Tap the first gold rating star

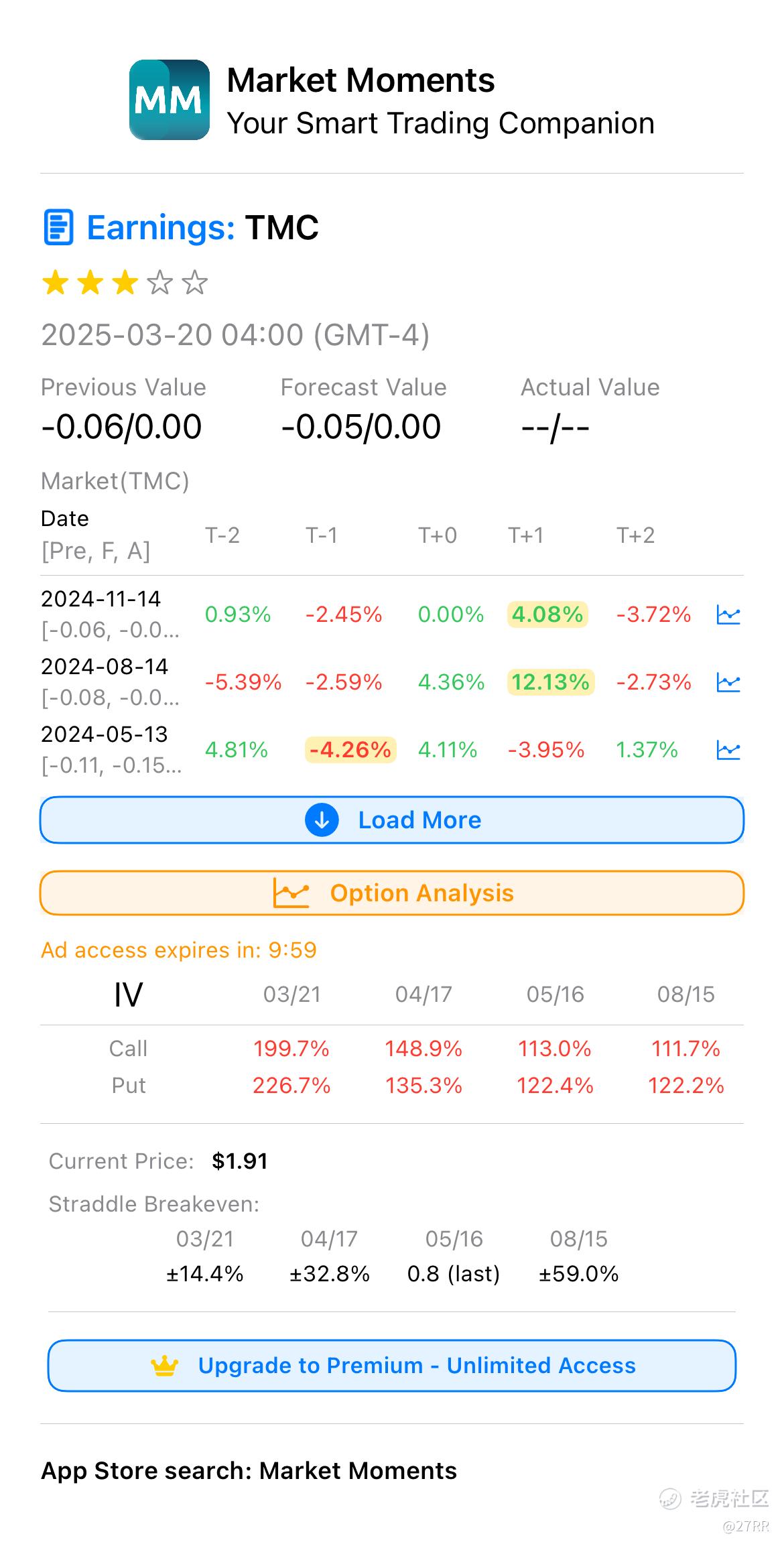click(56, 283)
